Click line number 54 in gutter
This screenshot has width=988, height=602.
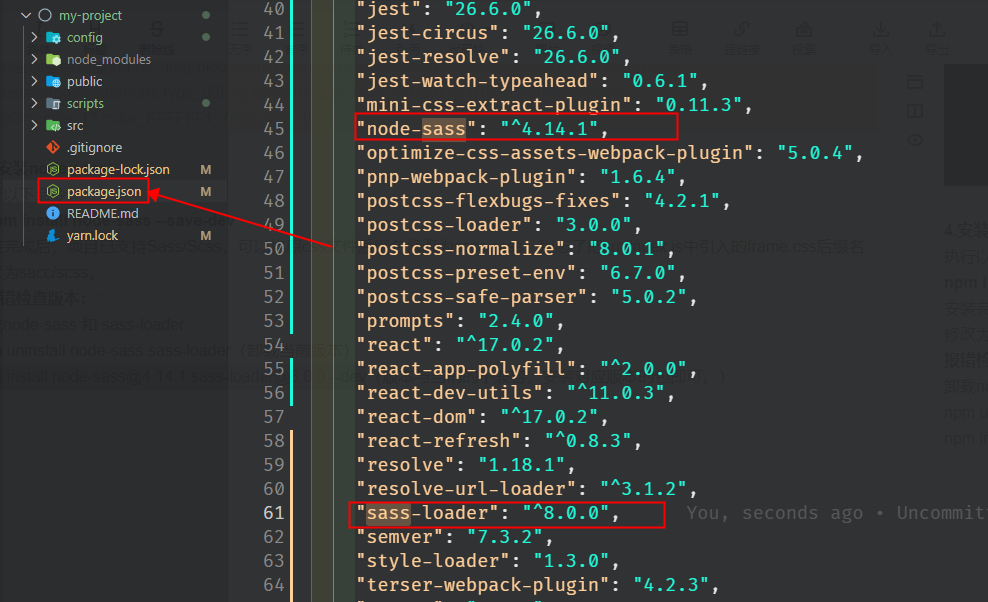[x=274, y=345]
